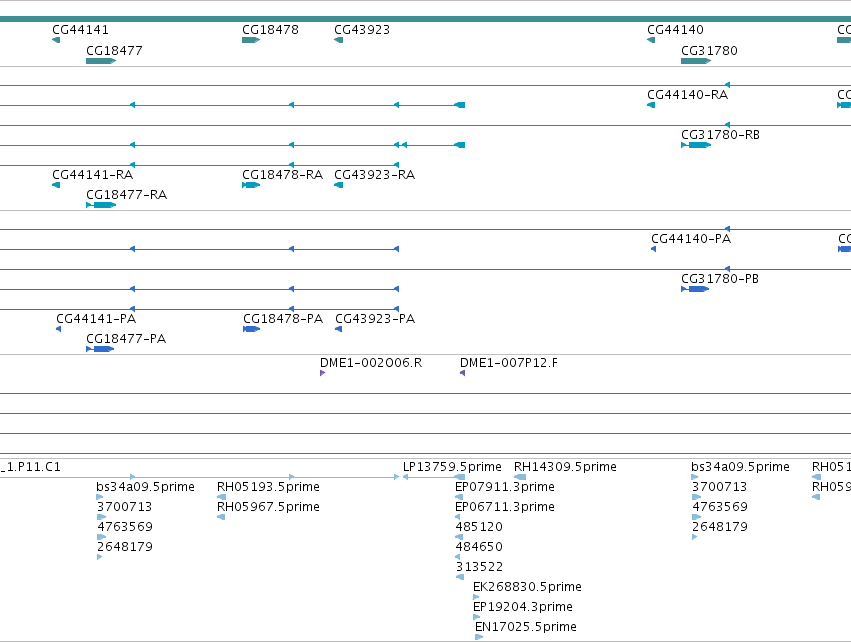Click the CG31780 gene glyph
Image resolution: width=851 pixels, height=642 pixels.
pyautogui.click(x=696, y=61)
